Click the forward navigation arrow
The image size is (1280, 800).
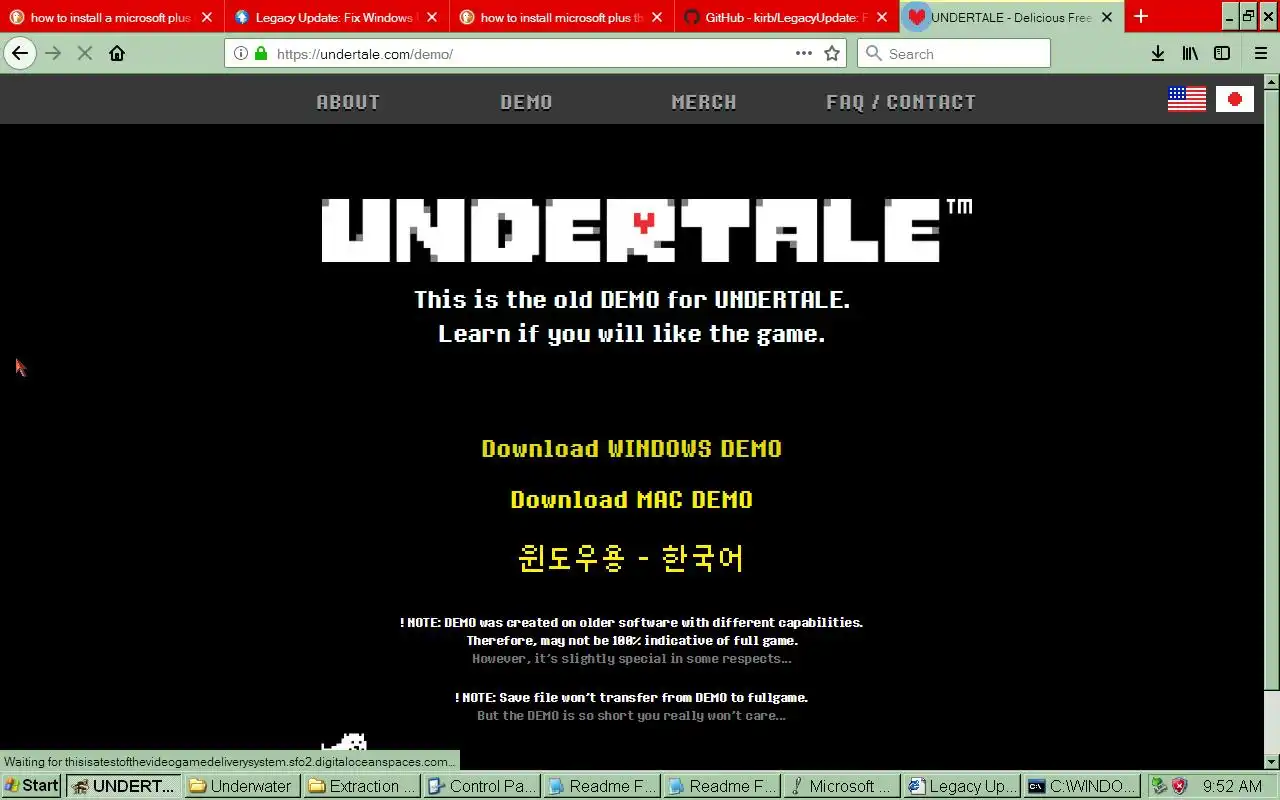point(53,54)
